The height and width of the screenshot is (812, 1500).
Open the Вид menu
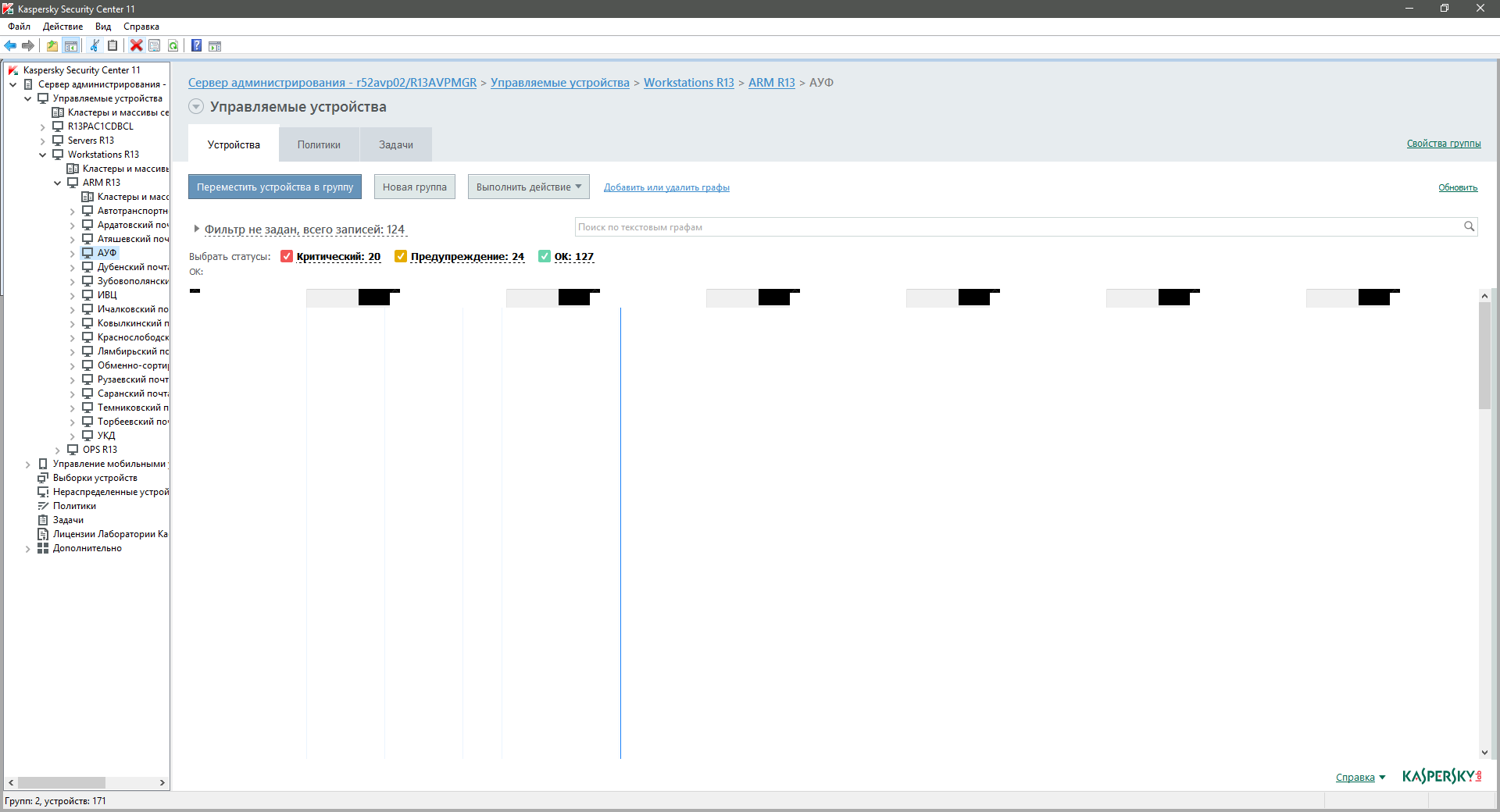[x=103, y=27]
